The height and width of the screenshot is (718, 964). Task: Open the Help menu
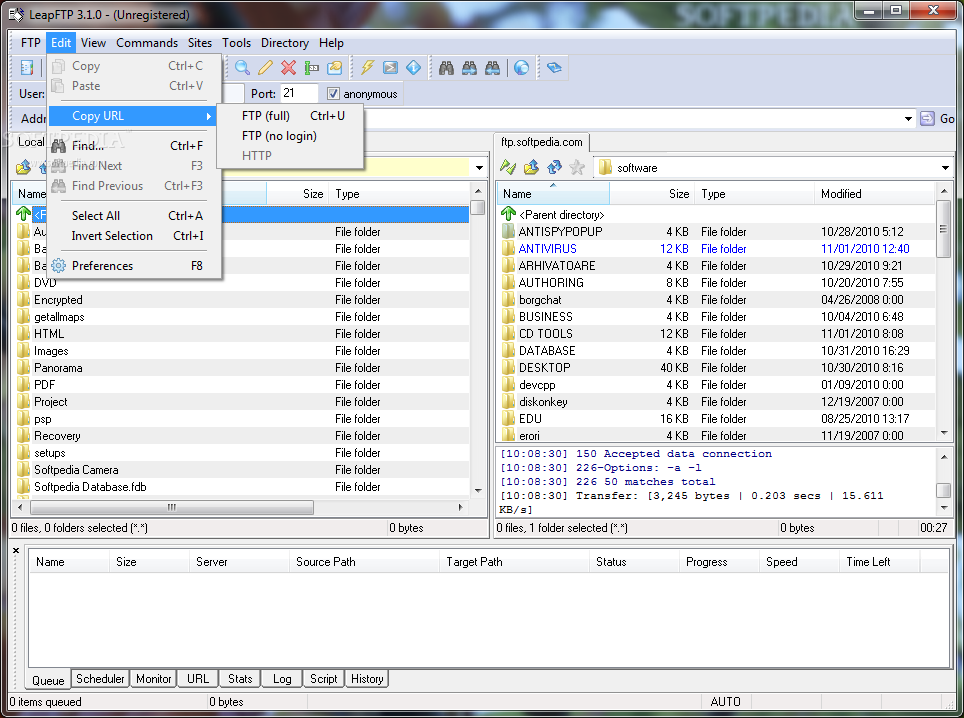click(x=331, y=42)
